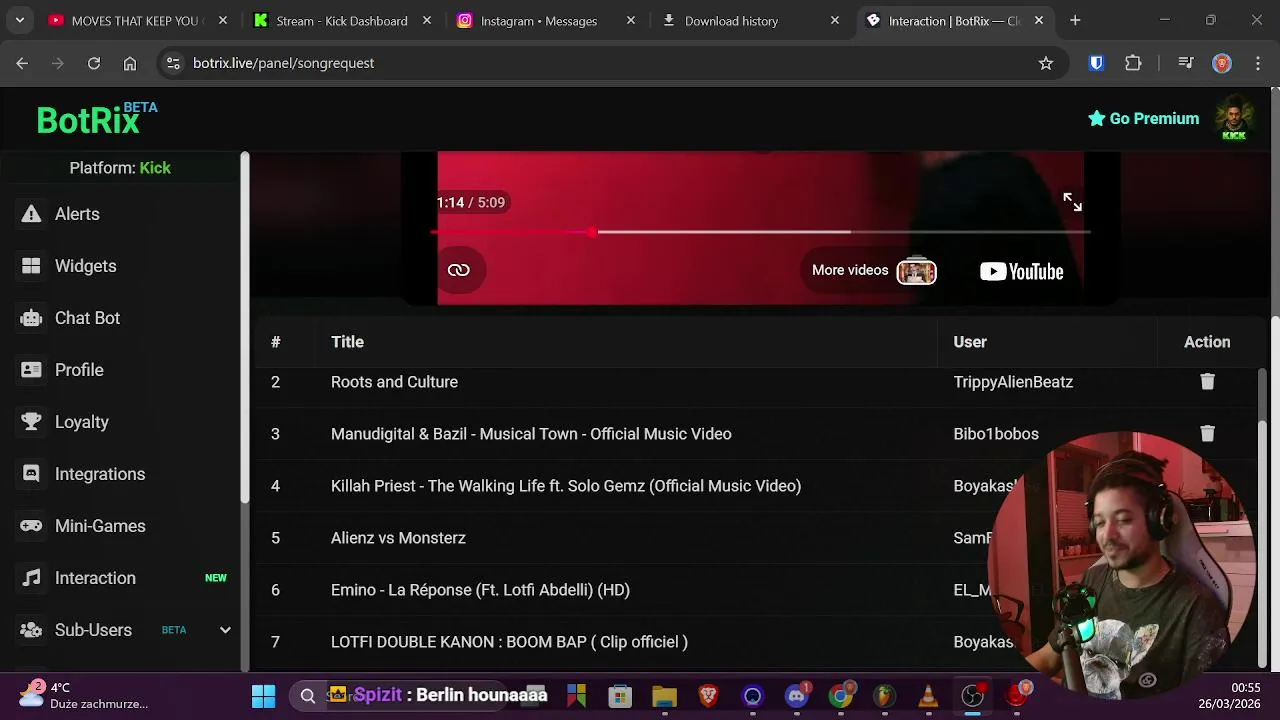Screen dimensions: 1280x720
Task: Delete the Musical Town song request
Action: [1207, 434]
